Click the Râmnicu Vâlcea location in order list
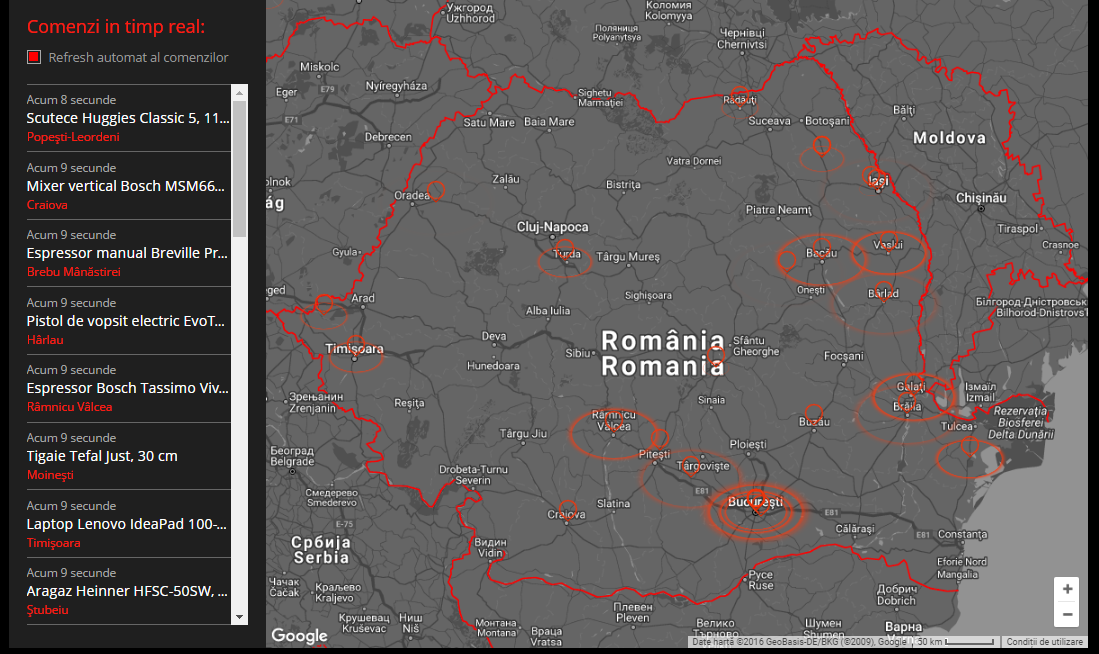This screenshot has width=1099, height=654. 69,407
